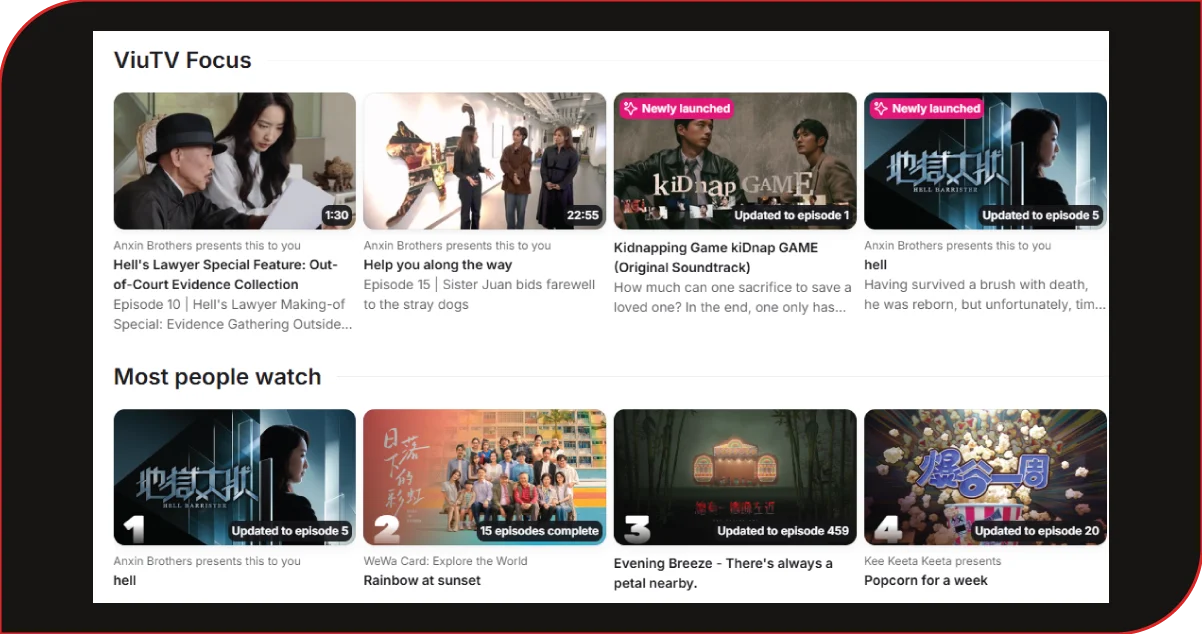This screenshot has height=634, width=1202.
Task: Click Kee Keeta Keeta presents sponsor text
Action: [933, 561]
